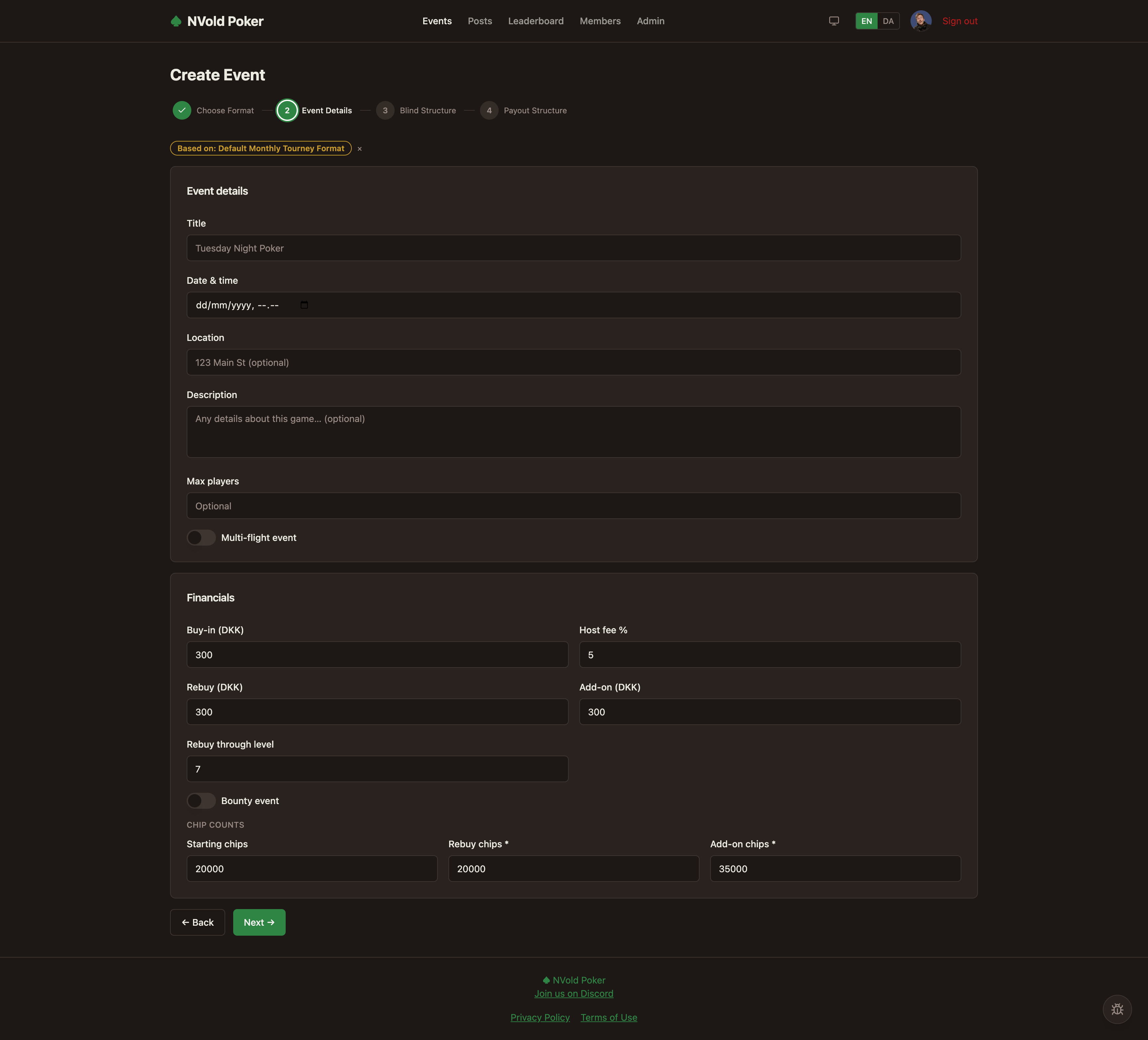Viewport: 1148px width, 1040px height.
Task: Focus the Max players field
Action: (573, 506)
